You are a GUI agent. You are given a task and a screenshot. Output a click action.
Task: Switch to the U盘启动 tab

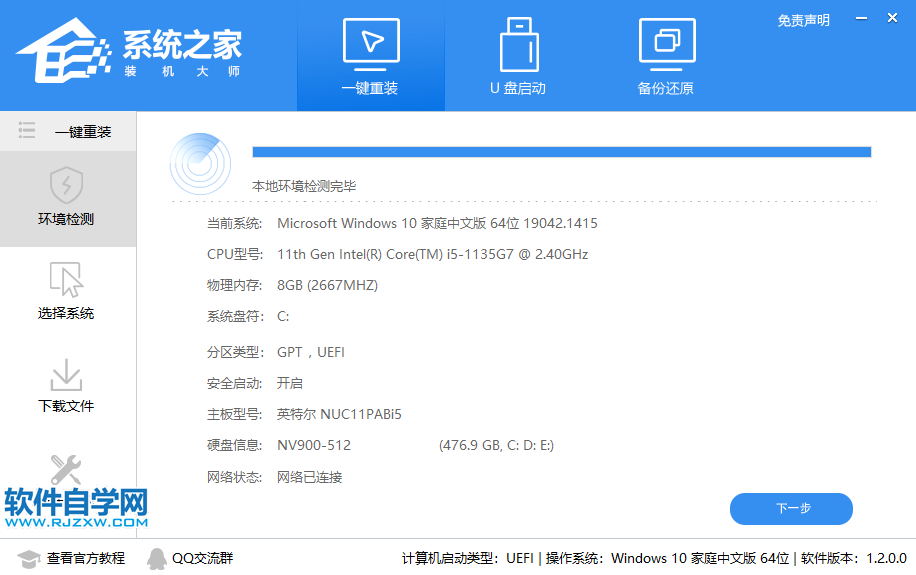pos(518,56)
